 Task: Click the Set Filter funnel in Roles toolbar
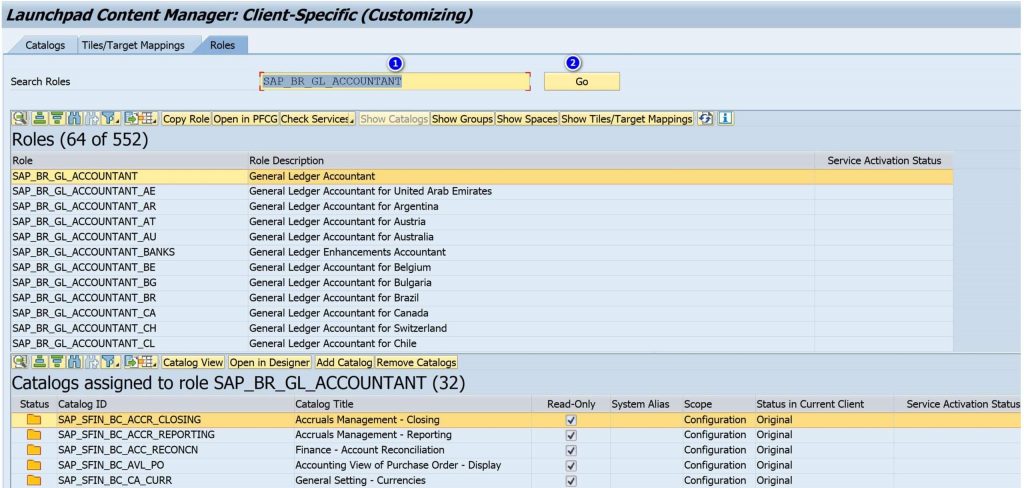[110, 119]
